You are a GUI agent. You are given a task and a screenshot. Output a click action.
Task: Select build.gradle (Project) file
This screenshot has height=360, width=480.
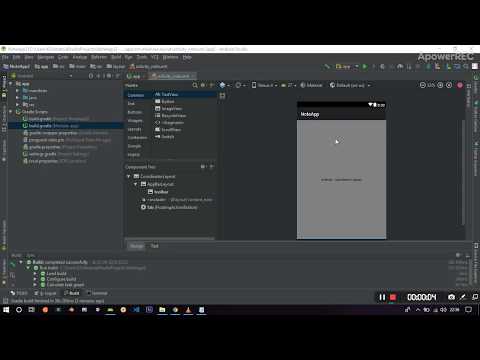[55, 119]
